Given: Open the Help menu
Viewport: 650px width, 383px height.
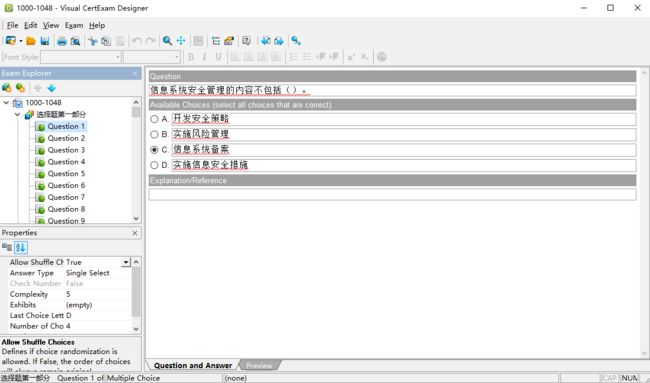Looking at the screenshot, I should tap(97, 25).
